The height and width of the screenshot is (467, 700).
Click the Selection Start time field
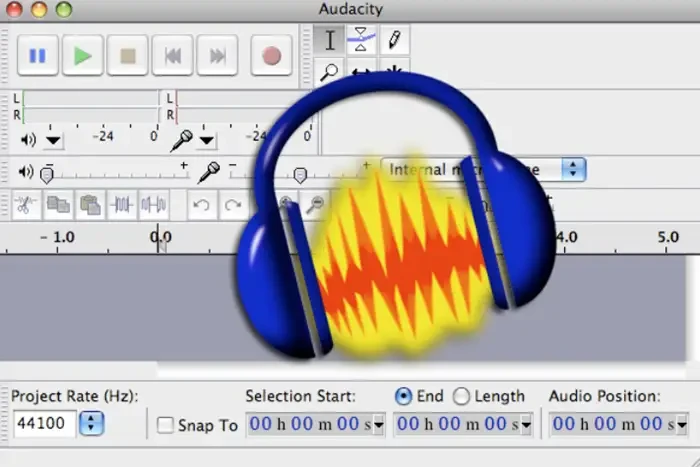[309, 424]
